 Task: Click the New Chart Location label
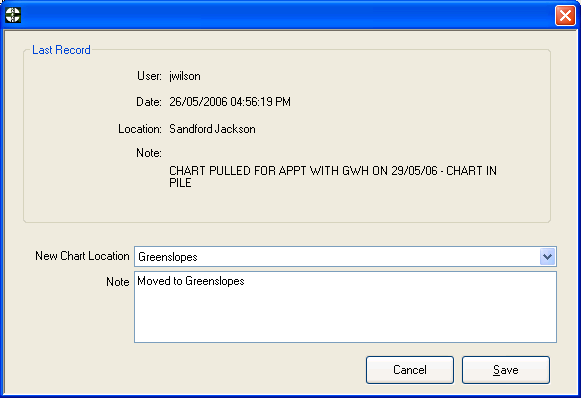pyautogui.click(x=82, y=256)
